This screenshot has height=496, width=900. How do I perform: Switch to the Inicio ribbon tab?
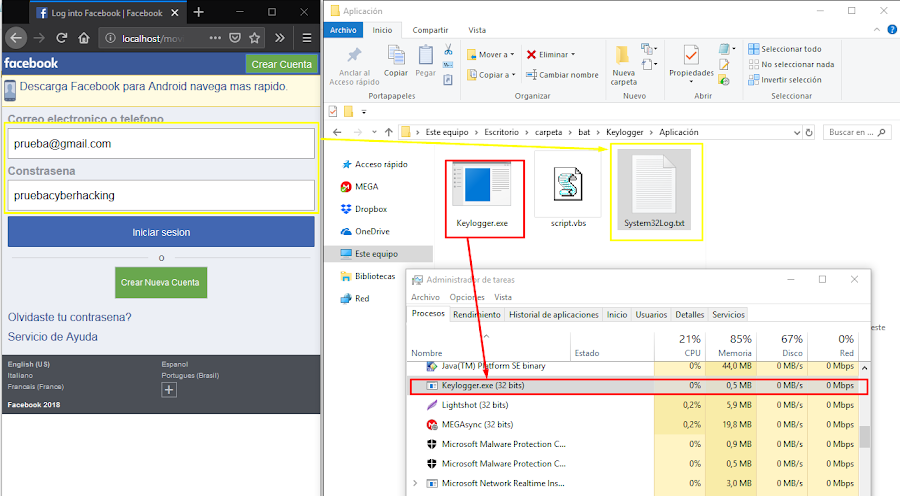pyautogui.click(x=382, y=30)
